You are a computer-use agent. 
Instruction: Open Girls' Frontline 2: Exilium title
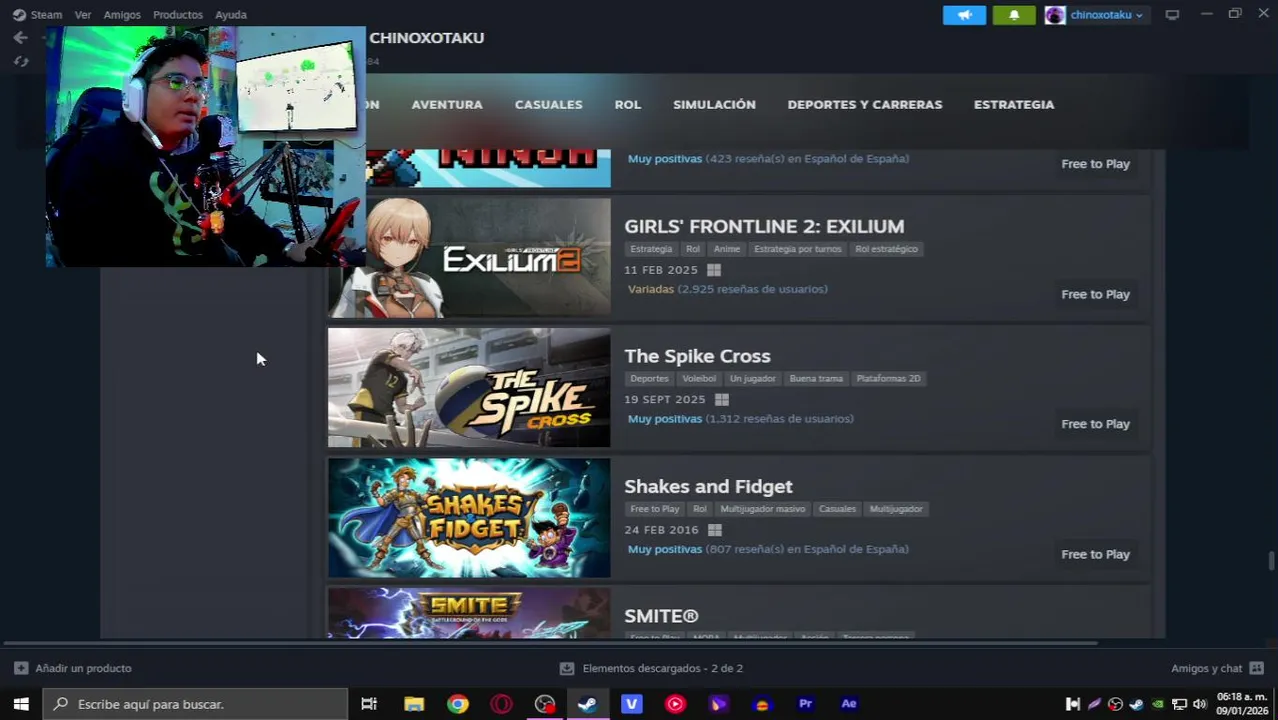pyautogui.click(x=764, y=226)
